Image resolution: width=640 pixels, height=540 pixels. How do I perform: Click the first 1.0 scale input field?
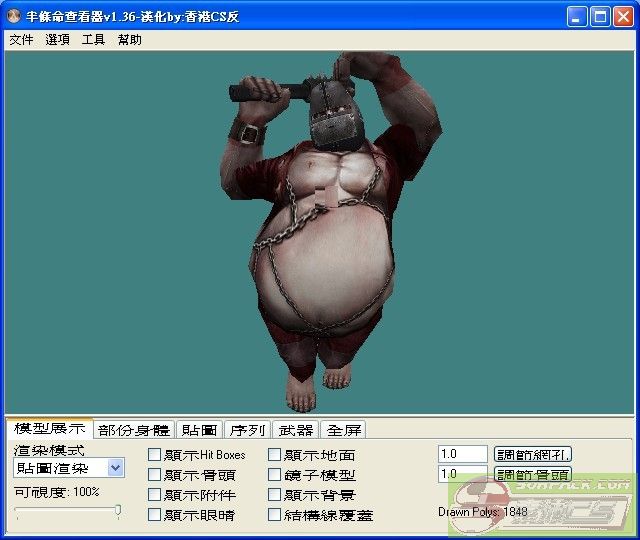[462, 454]
